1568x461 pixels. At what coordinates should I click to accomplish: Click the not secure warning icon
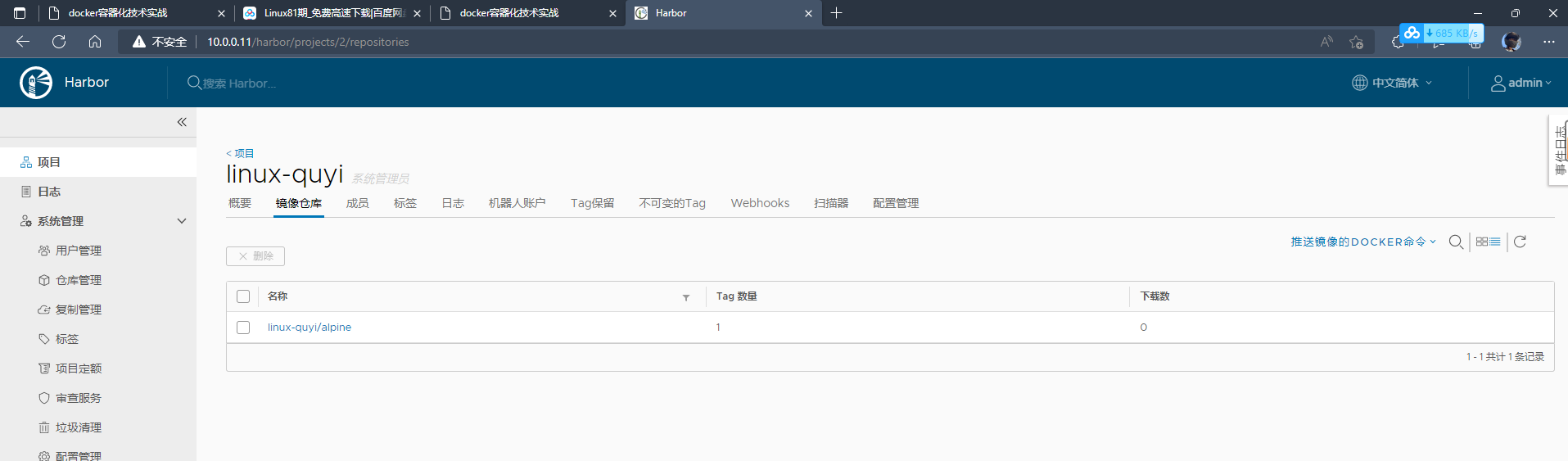(139, 42)
